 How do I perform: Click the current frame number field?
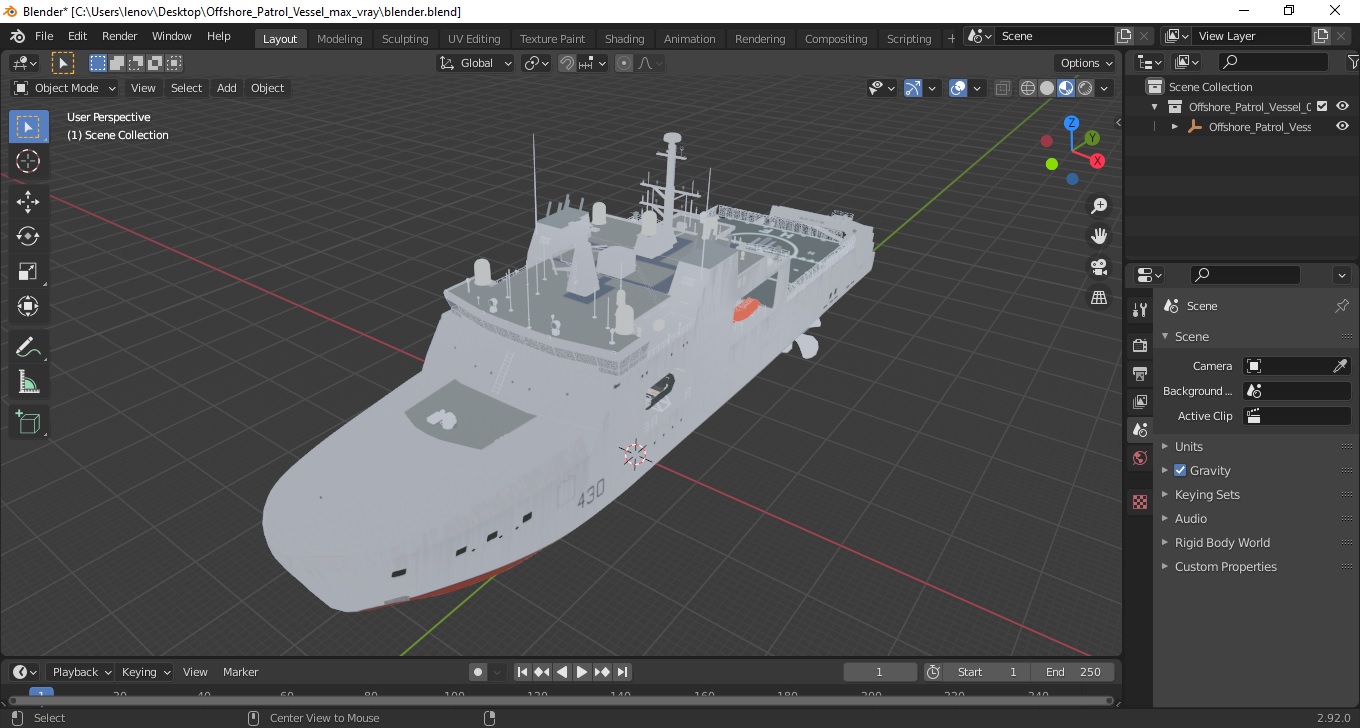coord(880,672)
